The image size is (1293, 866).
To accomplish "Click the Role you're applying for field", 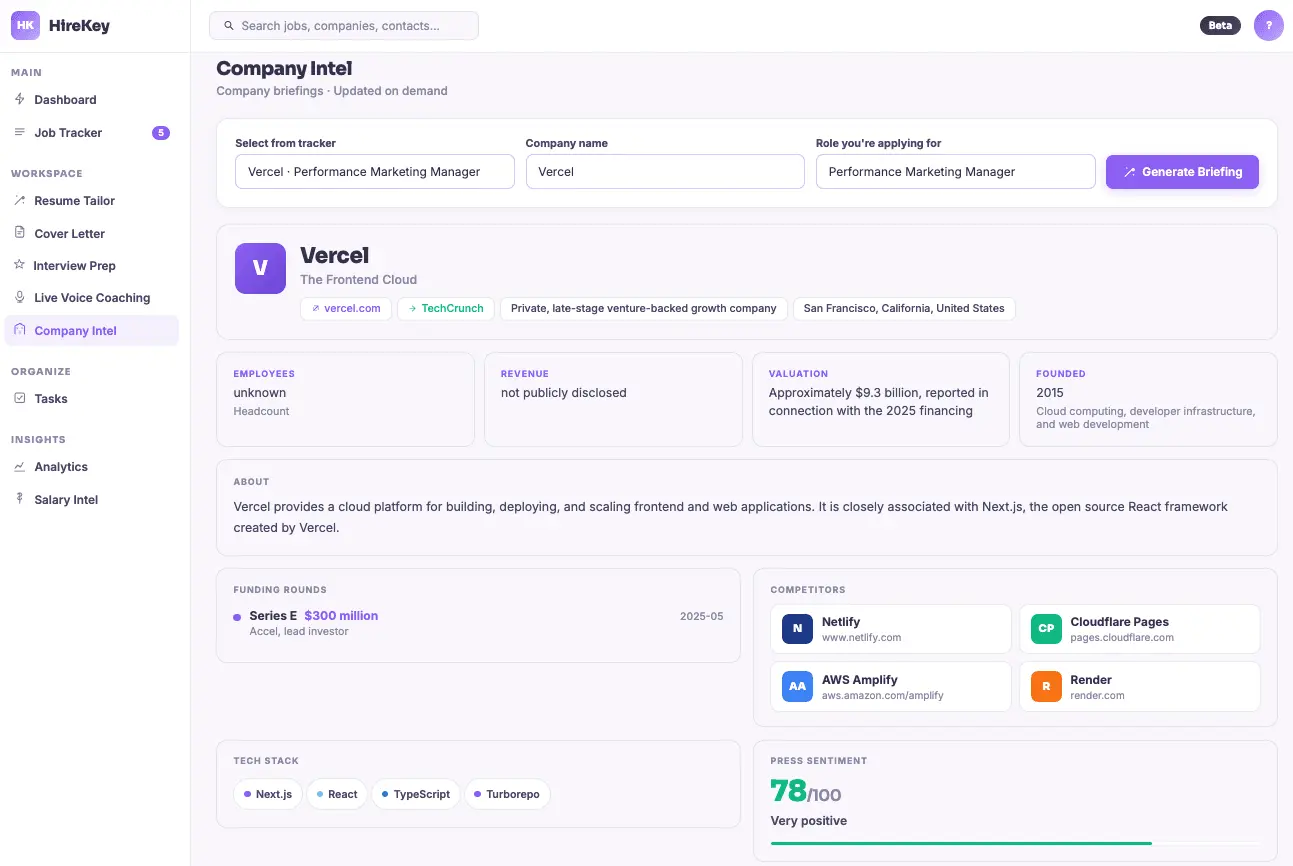I will click(x=956, y=171).
